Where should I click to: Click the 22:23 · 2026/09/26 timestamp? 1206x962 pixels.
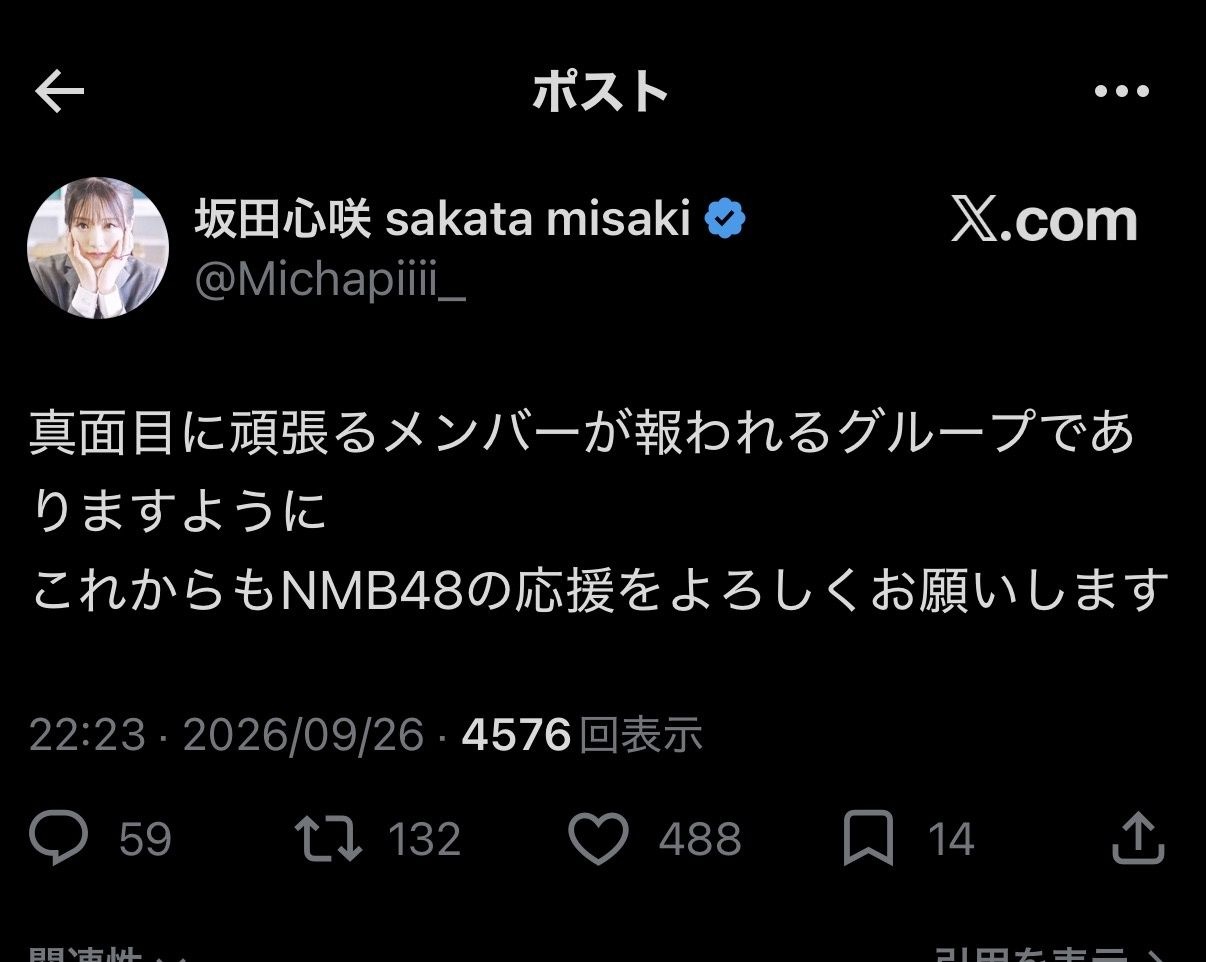pos(227,736)
